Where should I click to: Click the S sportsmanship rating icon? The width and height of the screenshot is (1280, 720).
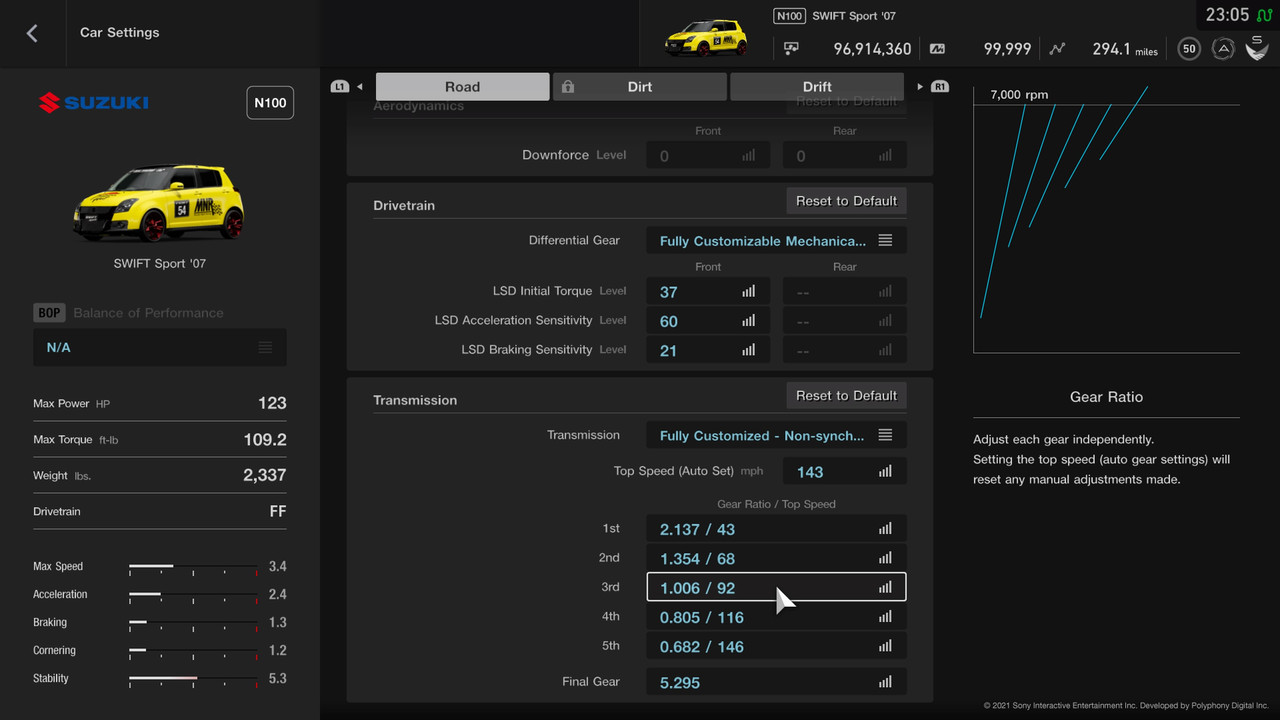coord(1257,46)
